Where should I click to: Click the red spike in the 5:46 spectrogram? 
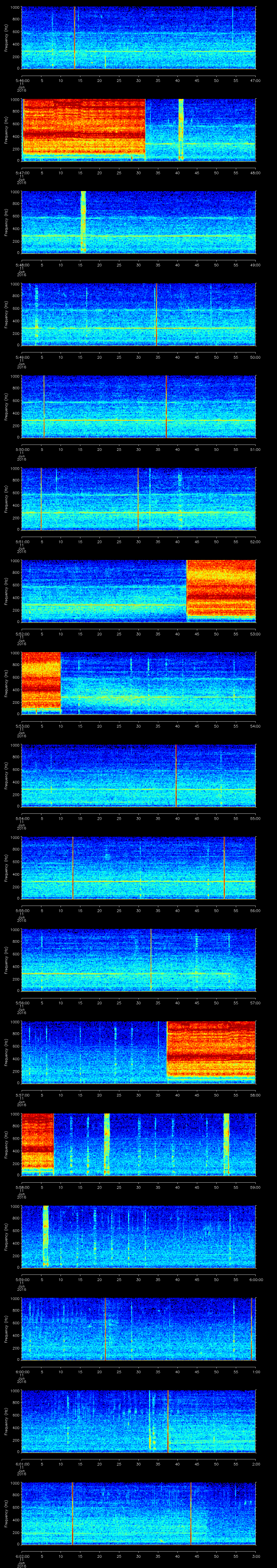click(x=75, y=38)
